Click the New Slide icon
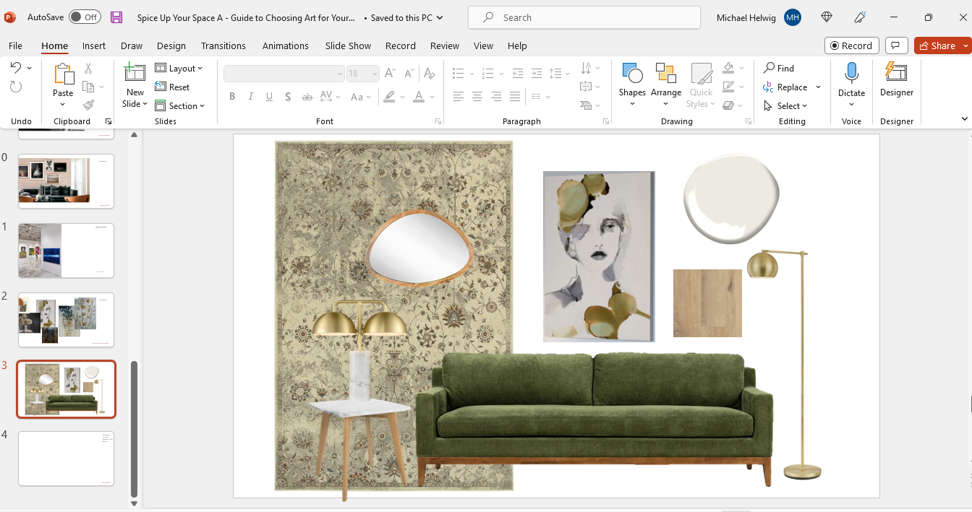The height and width of the screenshot is (512, 972). [135, 73]
